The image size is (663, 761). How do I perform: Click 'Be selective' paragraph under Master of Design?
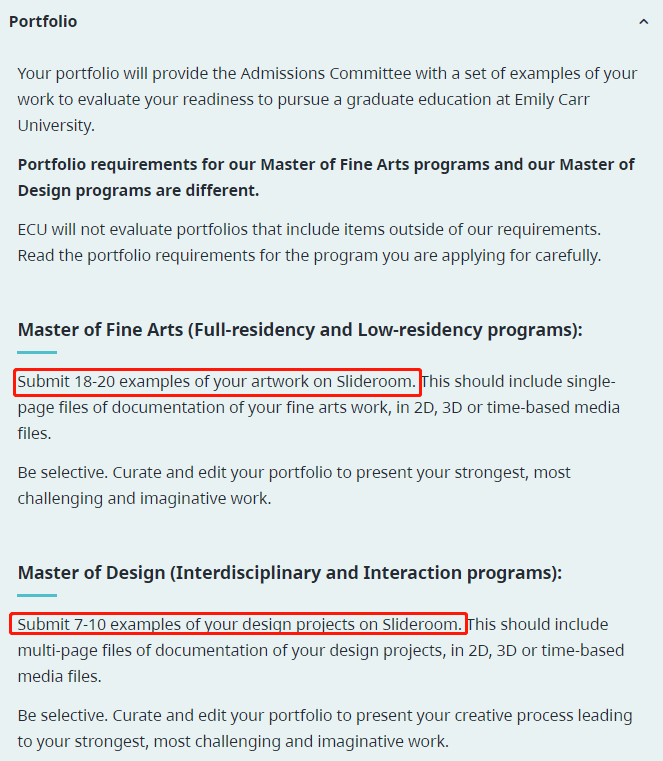(325, 728)
